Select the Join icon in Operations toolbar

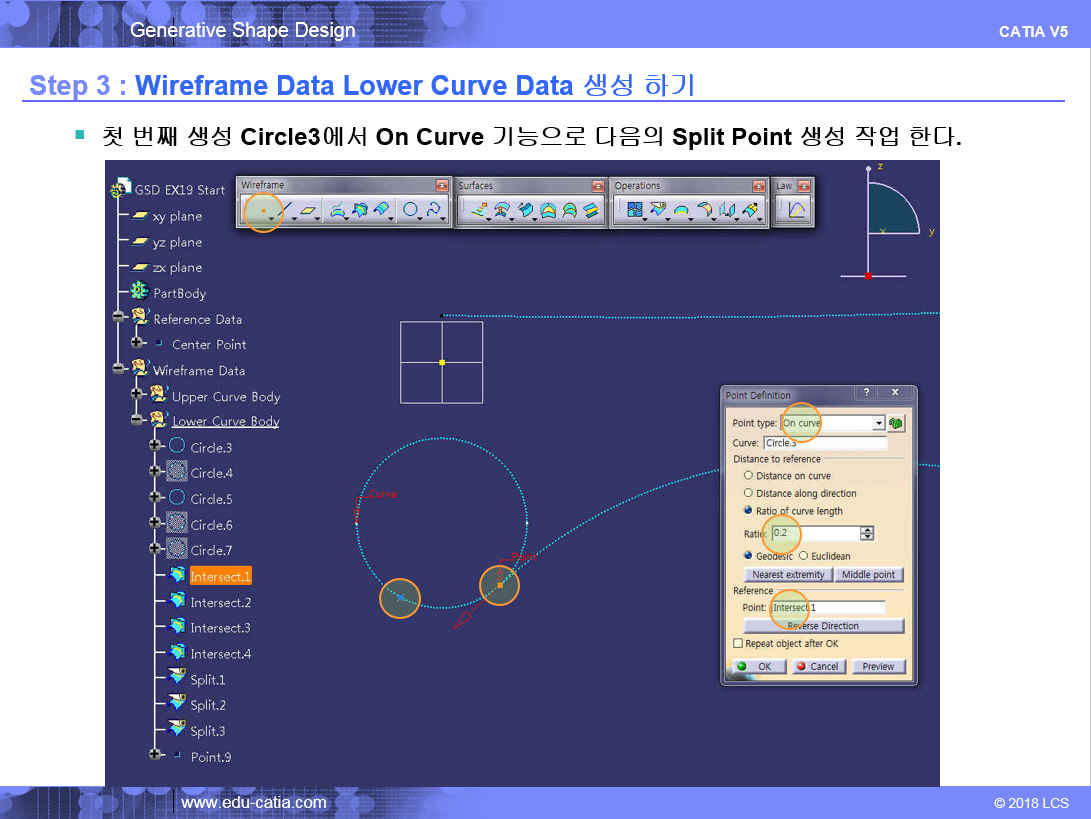pos(633,210)
